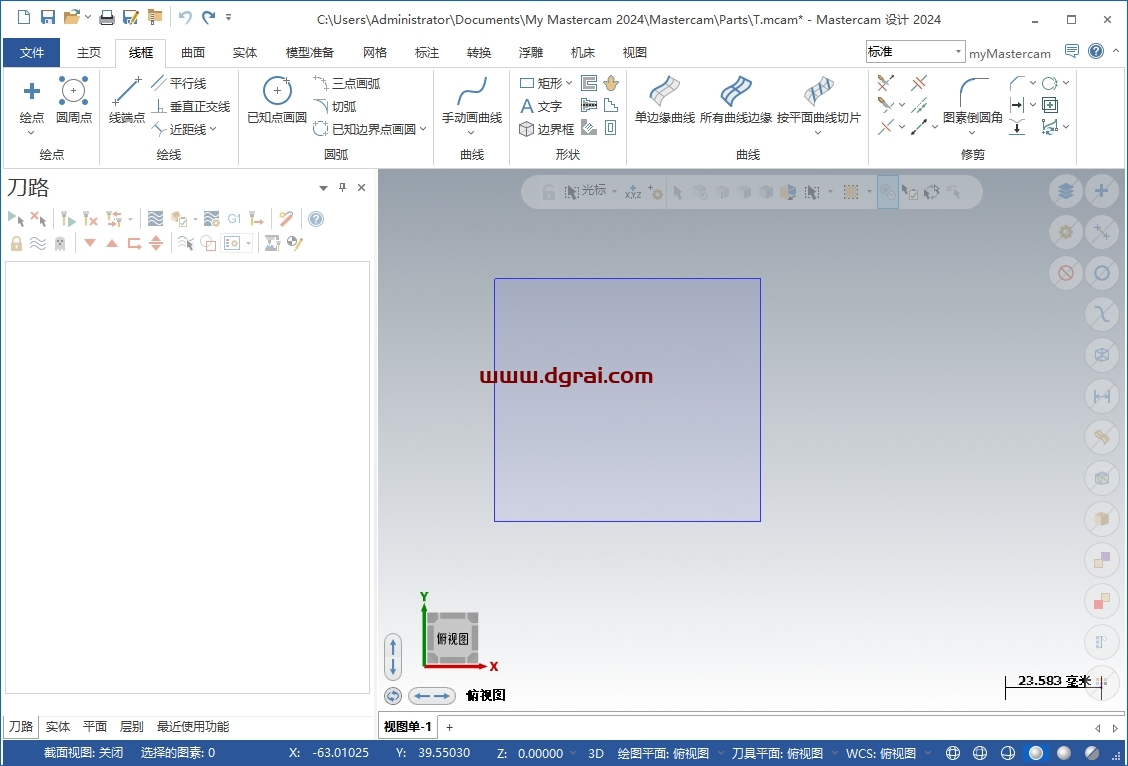Viewport: 1128px width, 766px height.
Task: Toggle the highlighted verify selection button
Action: coord(888,192)
